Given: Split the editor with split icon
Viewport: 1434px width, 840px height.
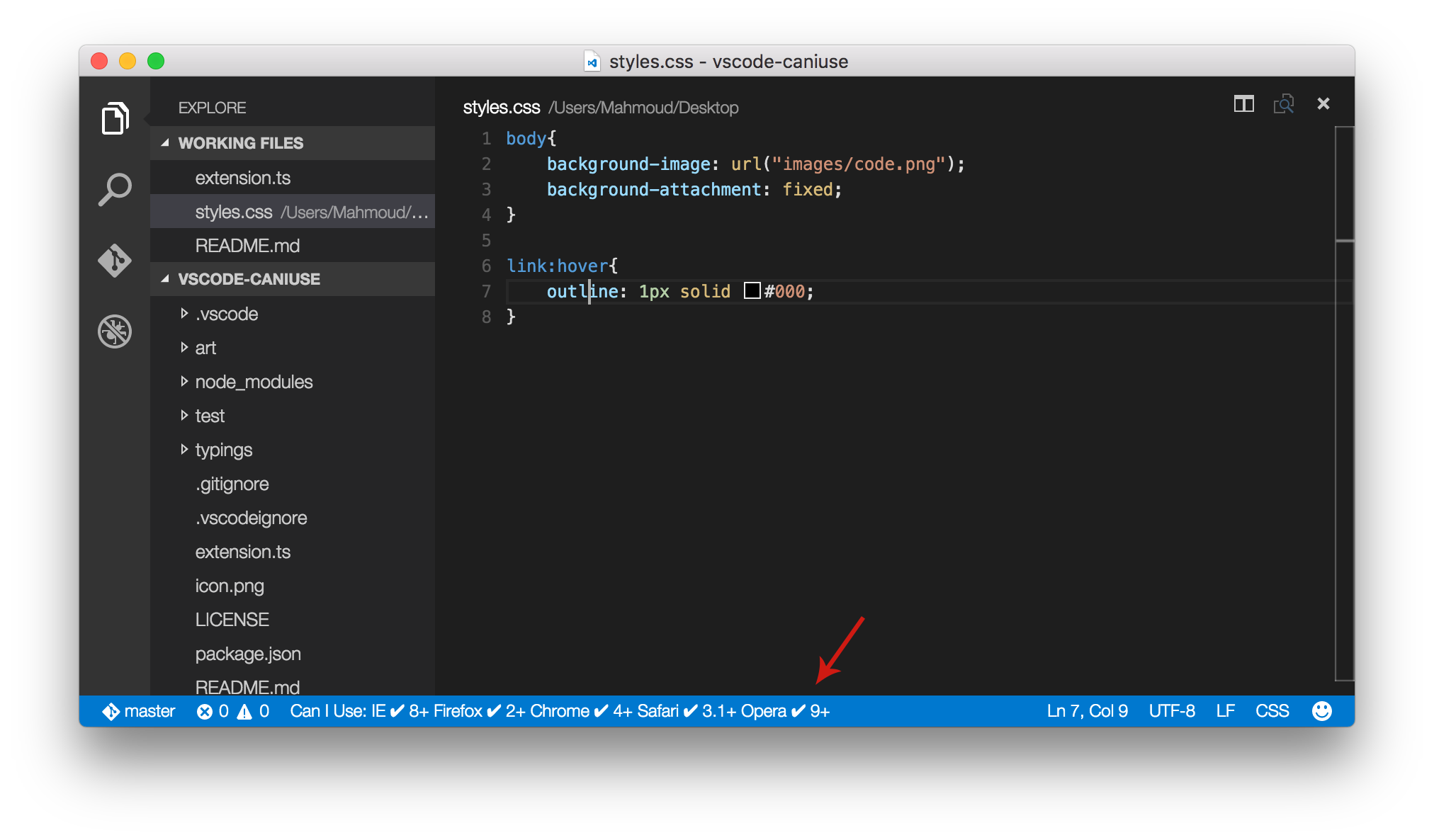Looking at the screenshot, I should pos(1243,104).
